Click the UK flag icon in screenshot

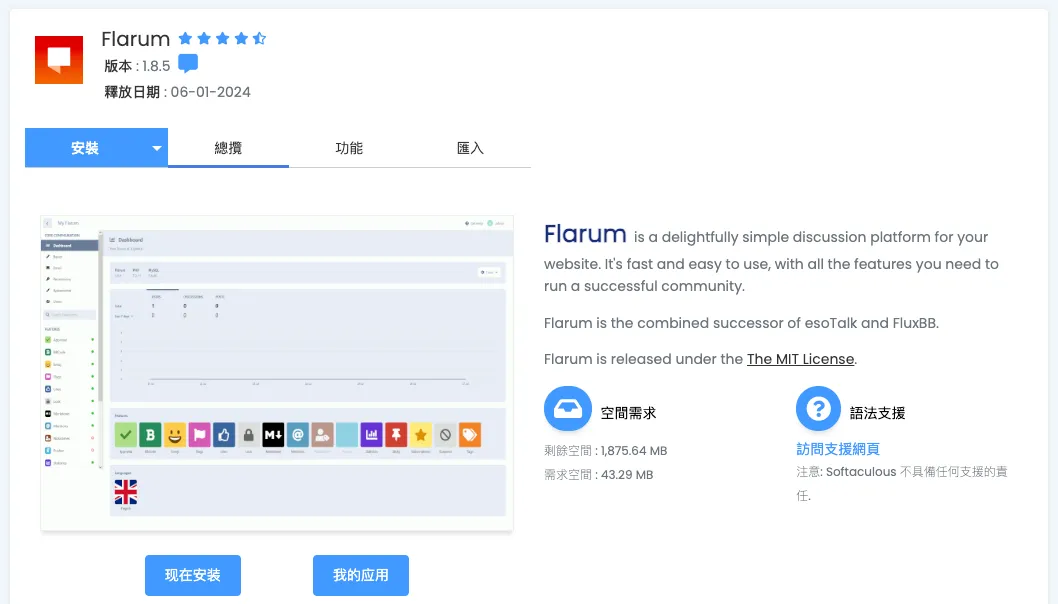click(x=126, y=492)
